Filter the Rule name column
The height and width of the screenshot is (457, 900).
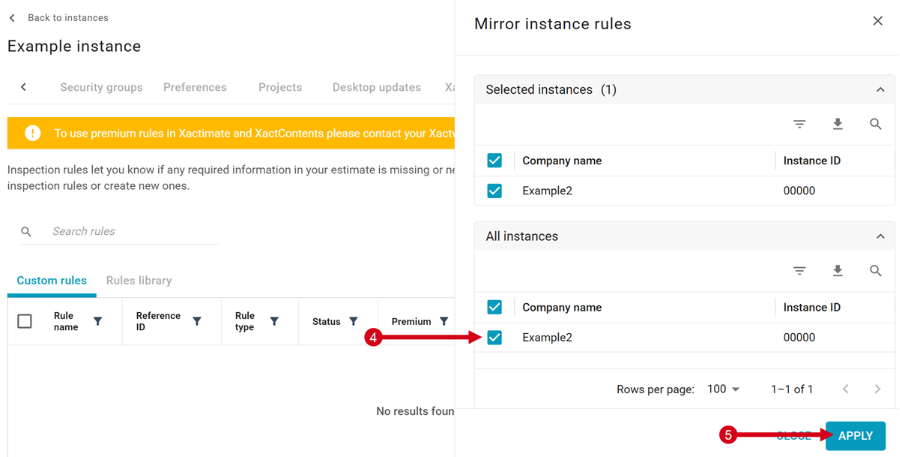coord(98,322)
